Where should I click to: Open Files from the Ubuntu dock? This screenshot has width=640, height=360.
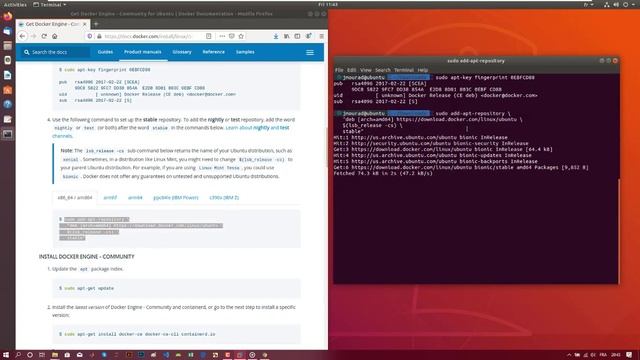pos(8,46)
